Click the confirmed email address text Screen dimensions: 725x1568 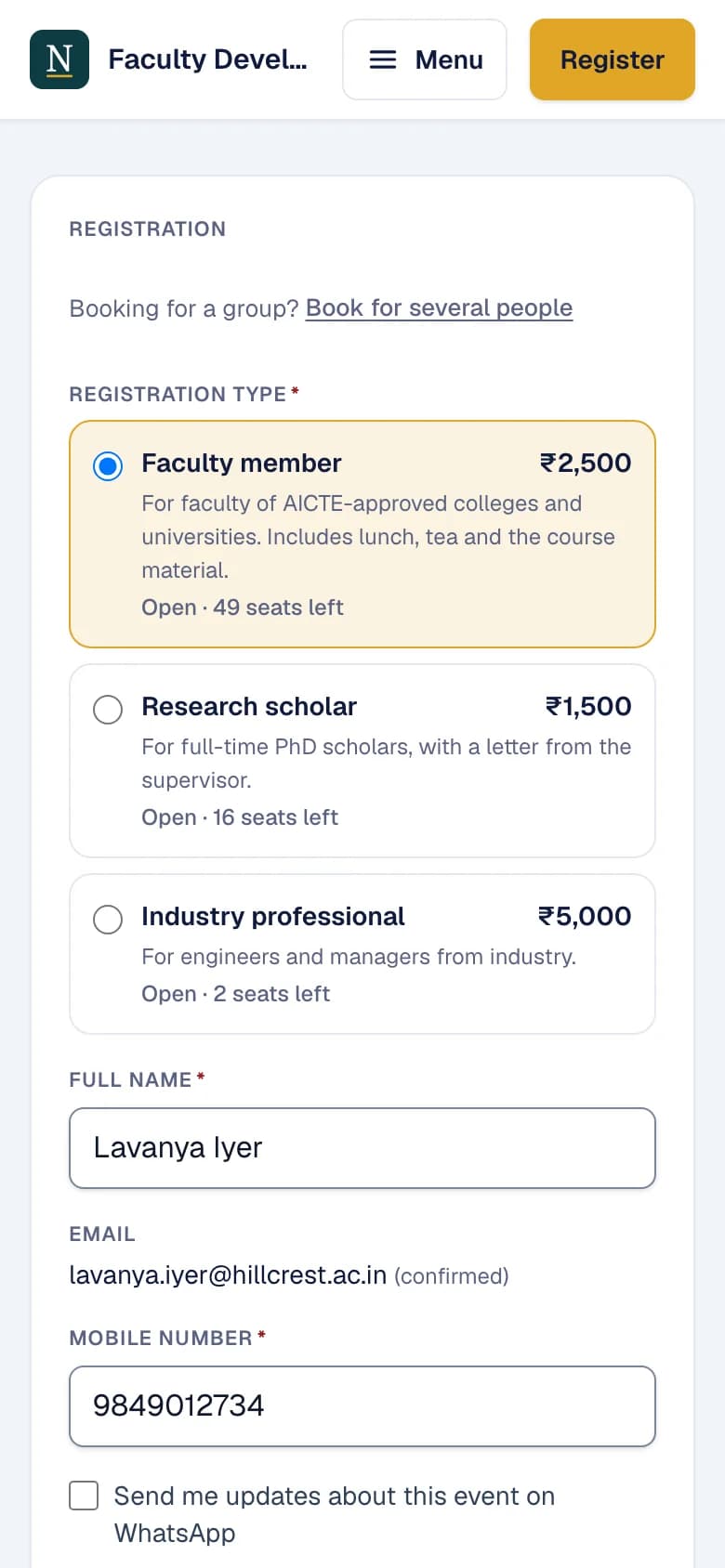coord(228,1275)
